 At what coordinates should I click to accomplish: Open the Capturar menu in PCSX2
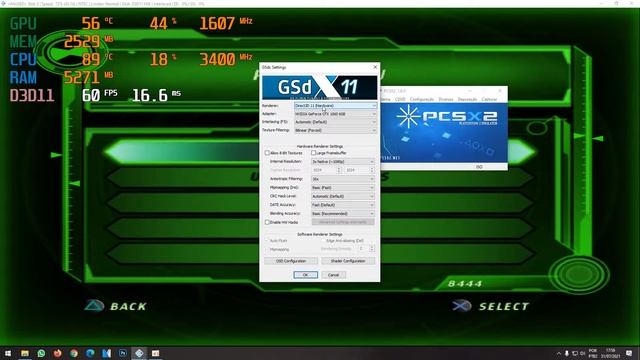[x=489, y=99]
